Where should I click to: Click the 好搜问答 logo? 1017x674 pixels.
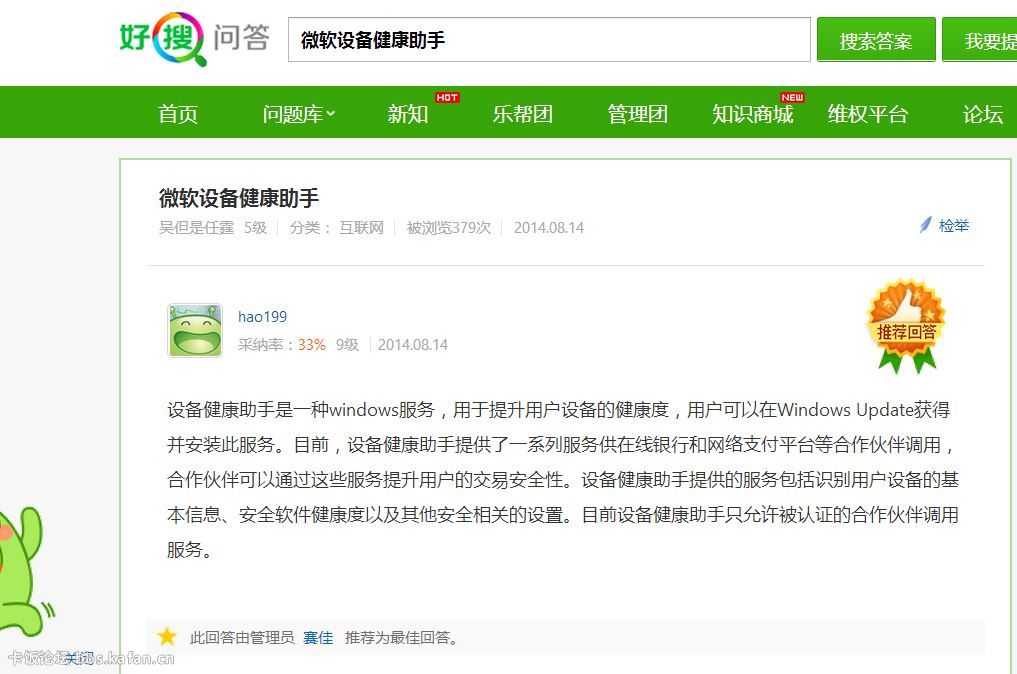[195, 39]
